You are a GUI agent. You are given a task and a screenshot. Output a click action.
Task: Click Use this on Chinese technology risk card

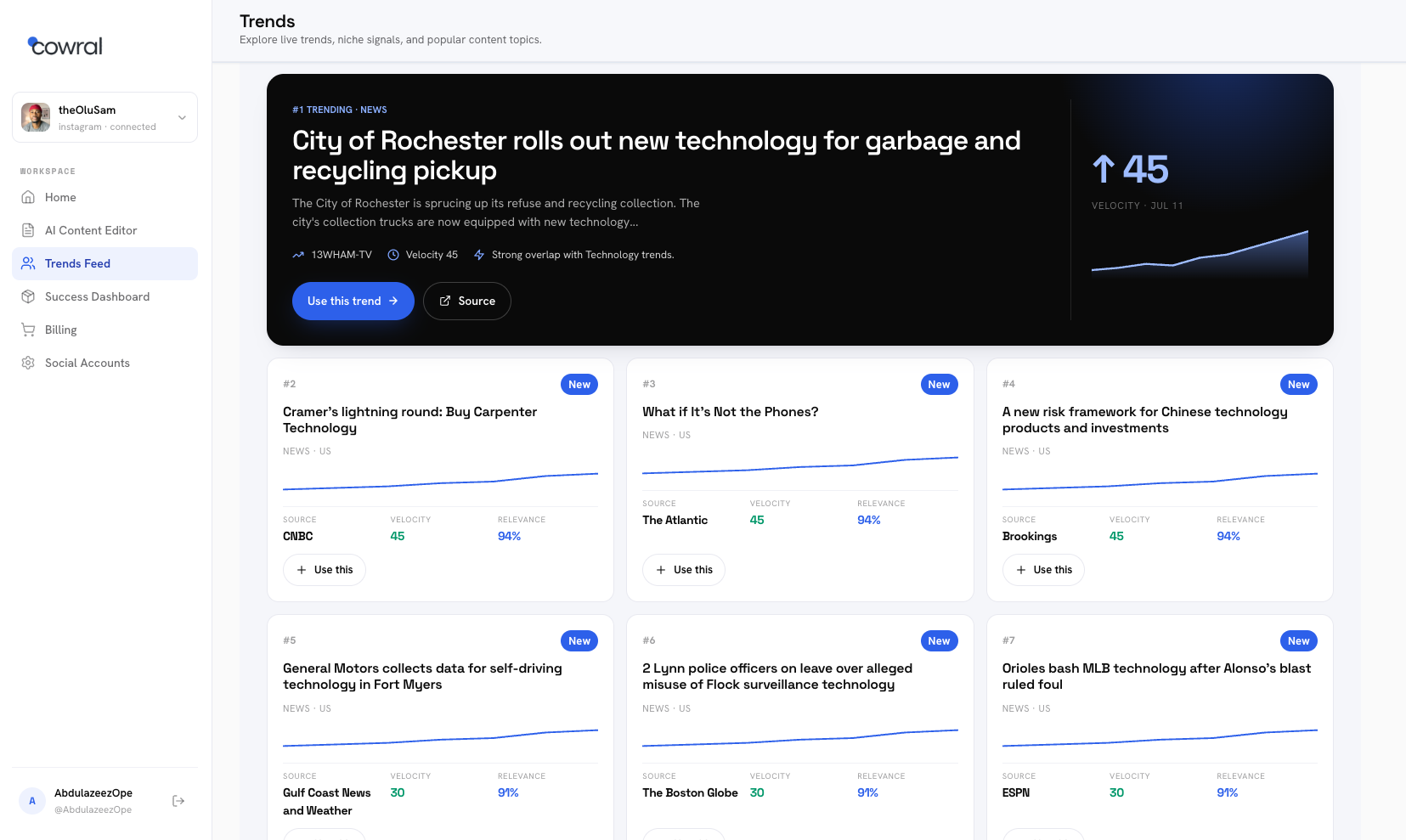[x=1044, y=570]
